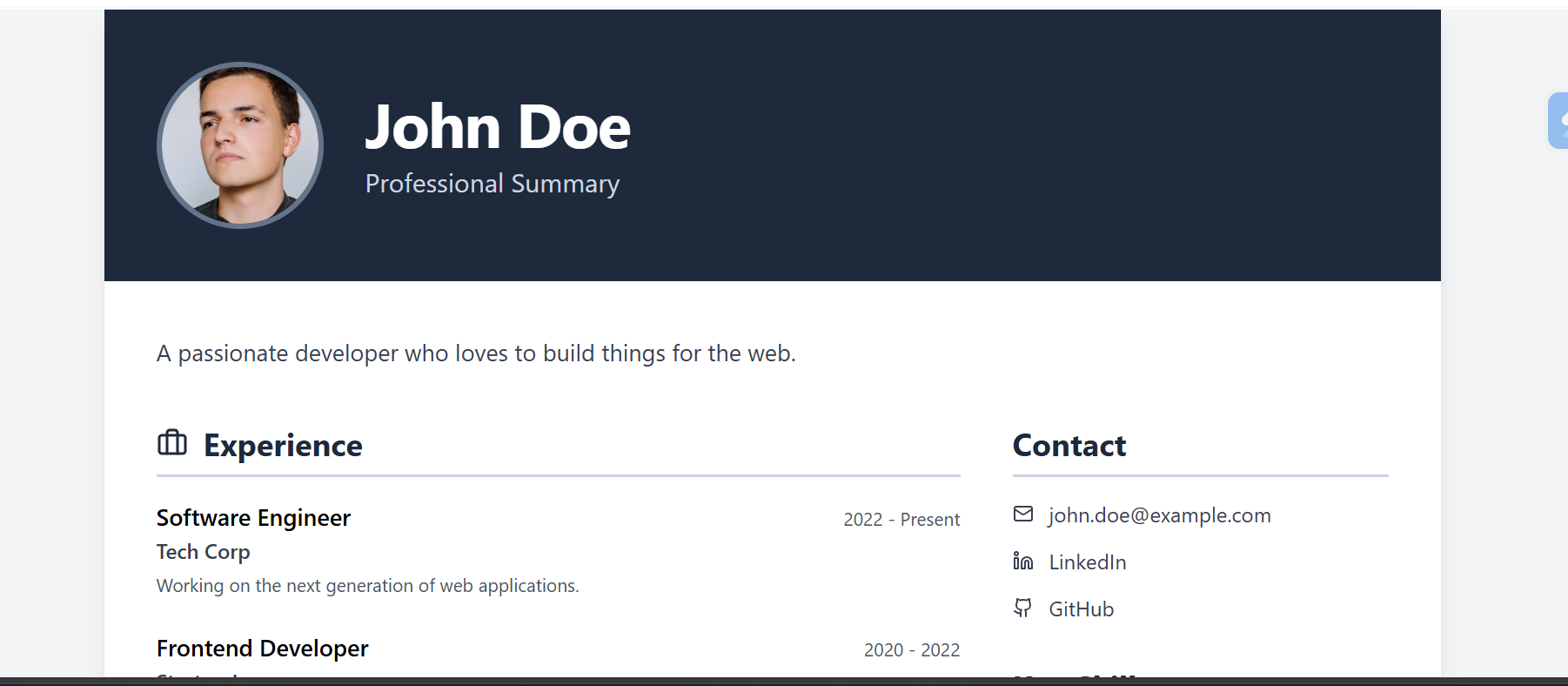The width and height of the screenshot is (1568, 686).
Task: Click the John Doe name heading
Action: coord(497,127)
